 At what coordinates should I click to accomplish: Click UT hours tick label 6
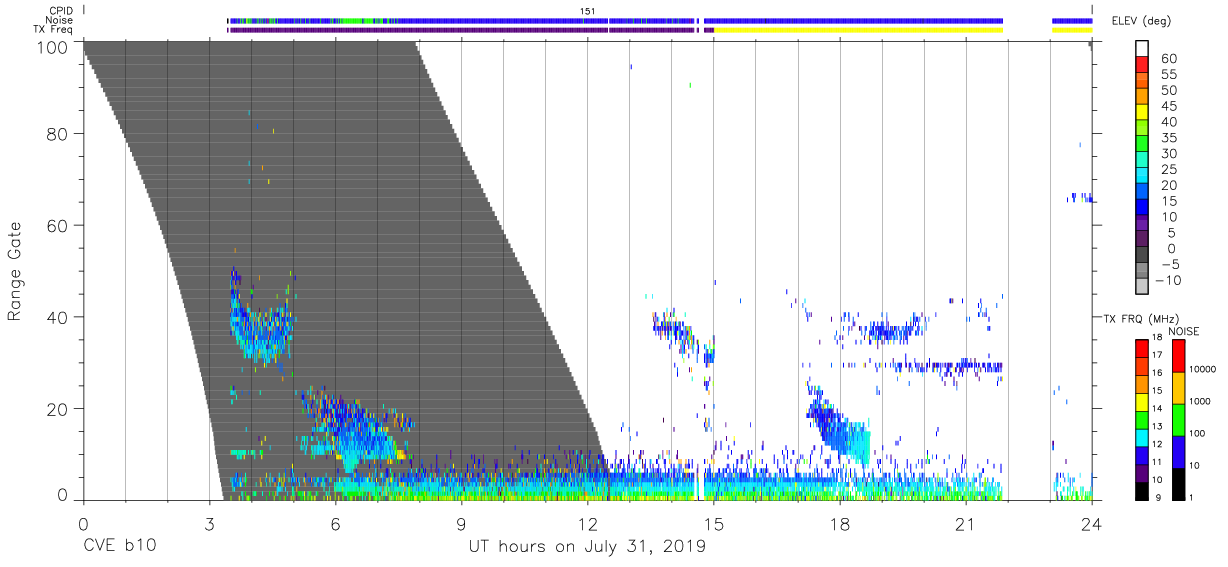coord(336,524)
